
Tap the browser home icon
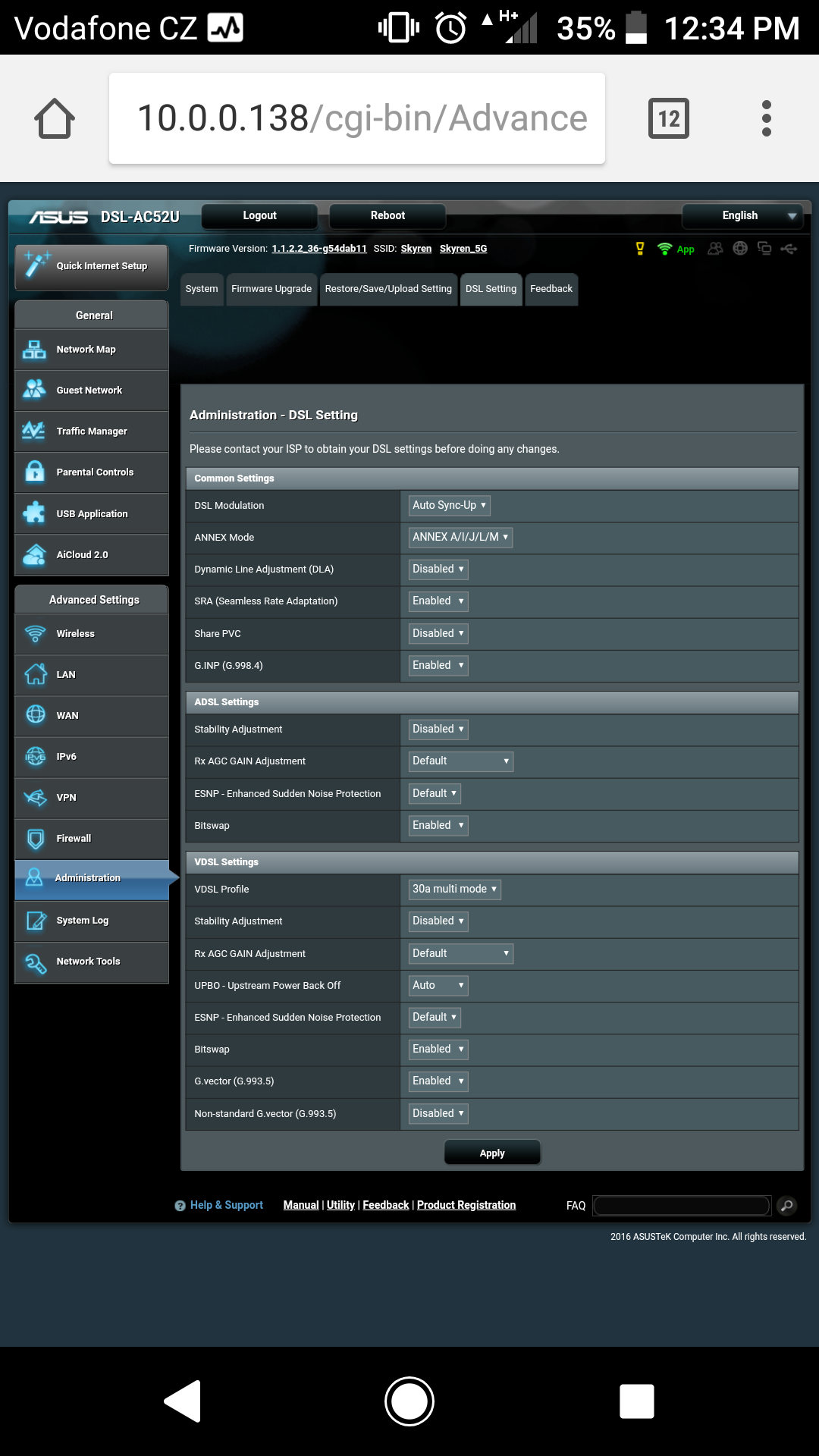(x=55, y=118)
